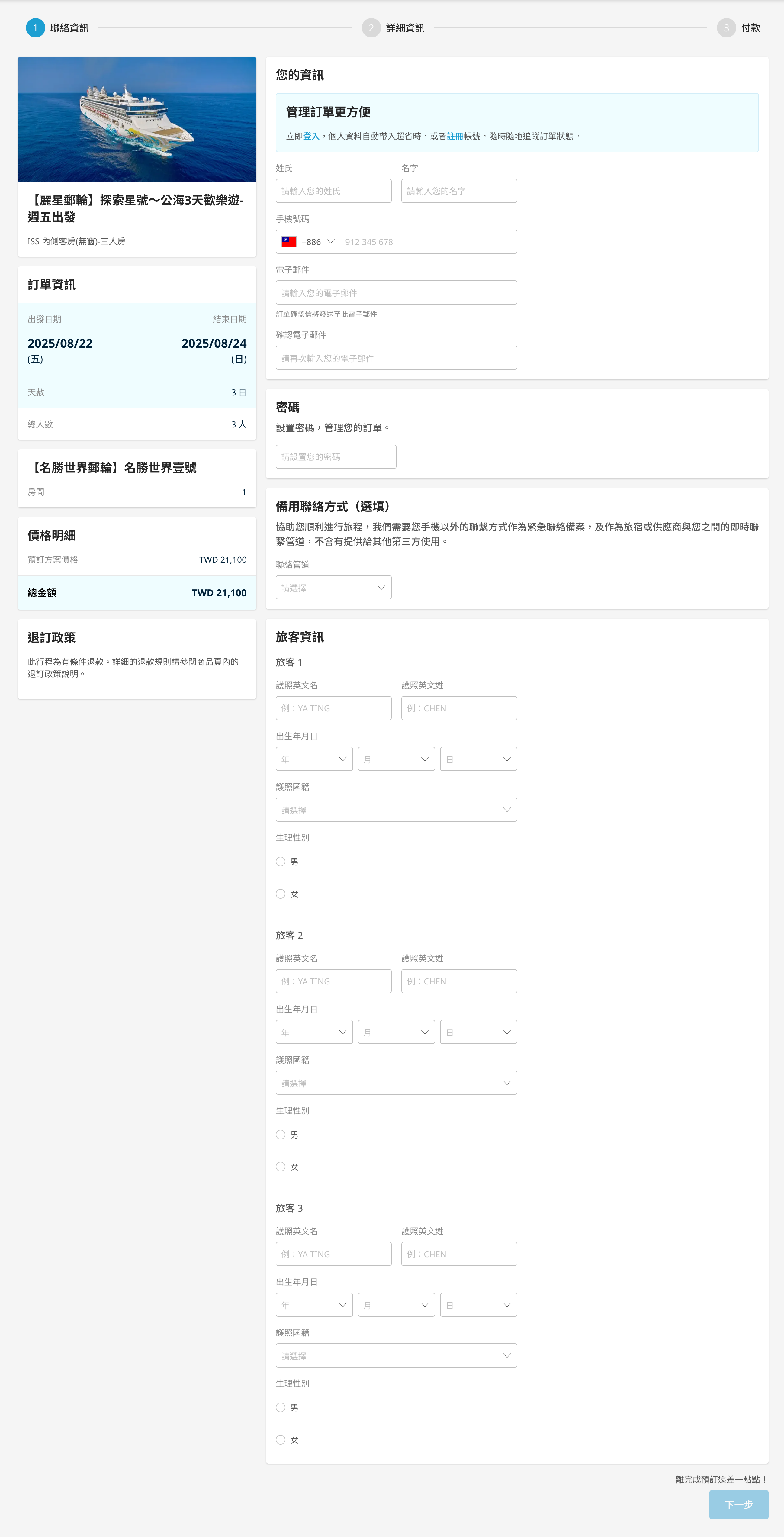Select 男 radio for traveler 1
The height and width of the screenshot is (1537, 784).
tap(281, 862)
